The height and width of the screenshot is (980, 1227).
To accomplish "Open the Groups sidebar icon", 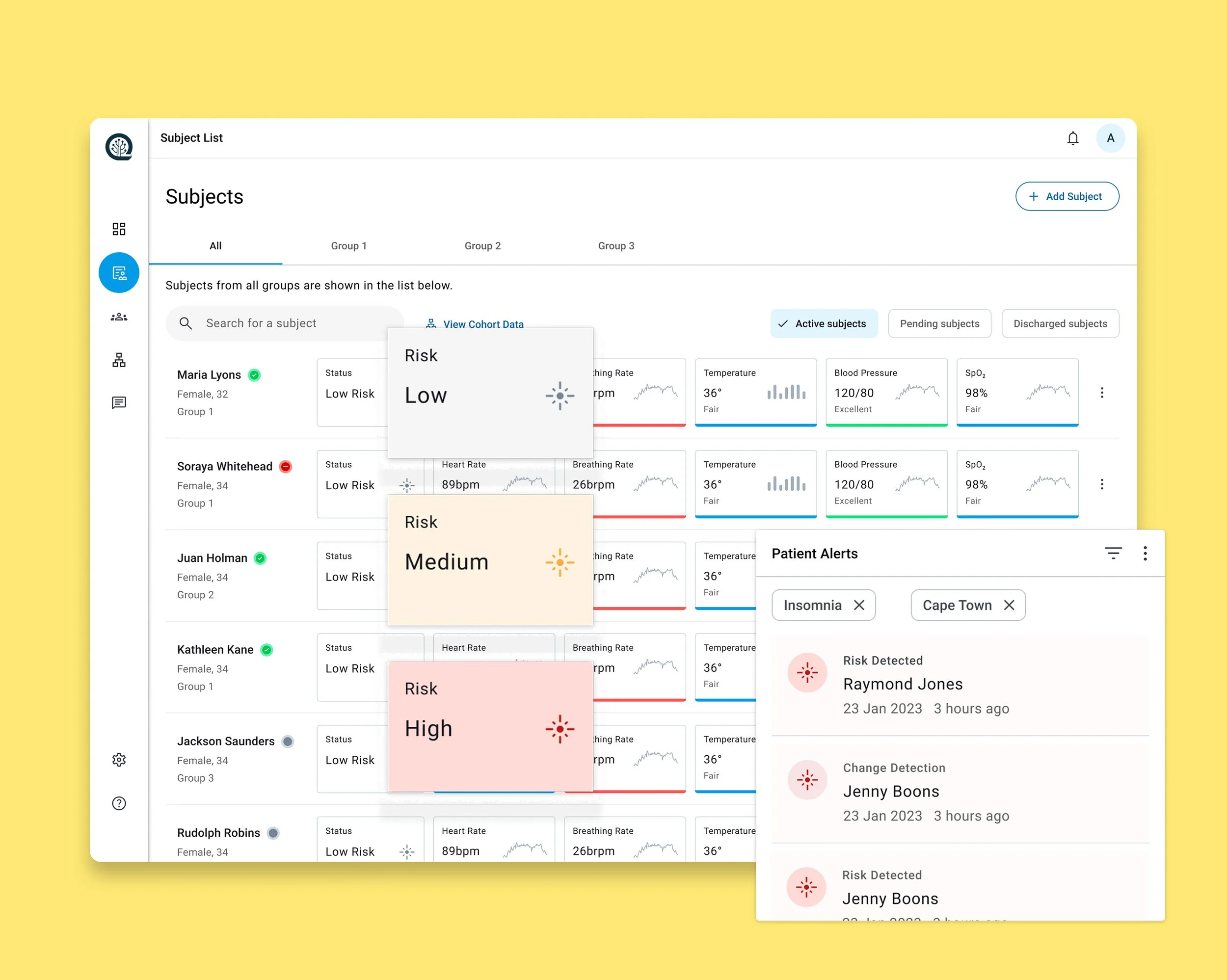I will click(x=119, y=317).
